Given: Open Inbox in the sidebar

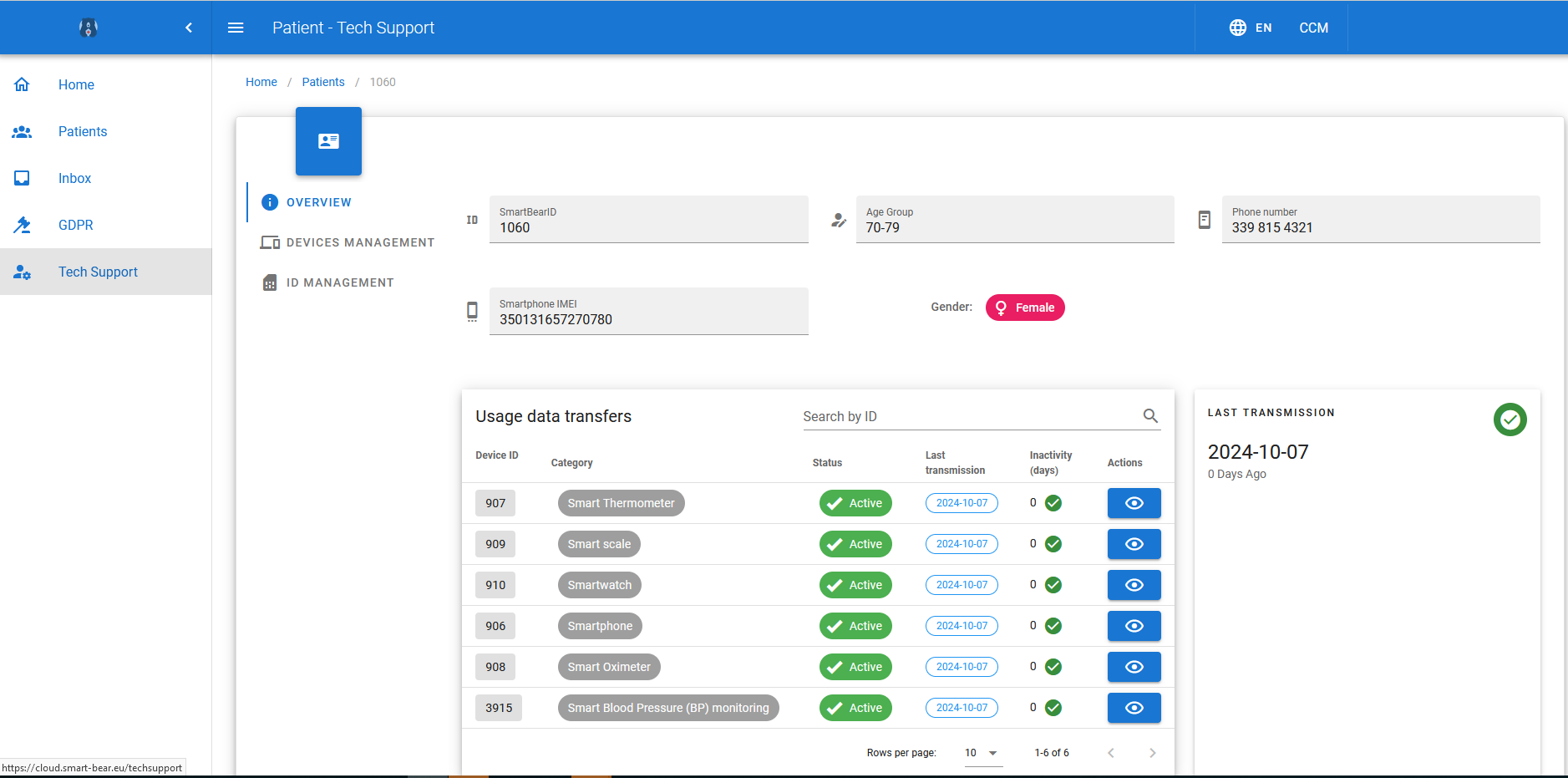Looking at the screenshot, I should point(105,178).
